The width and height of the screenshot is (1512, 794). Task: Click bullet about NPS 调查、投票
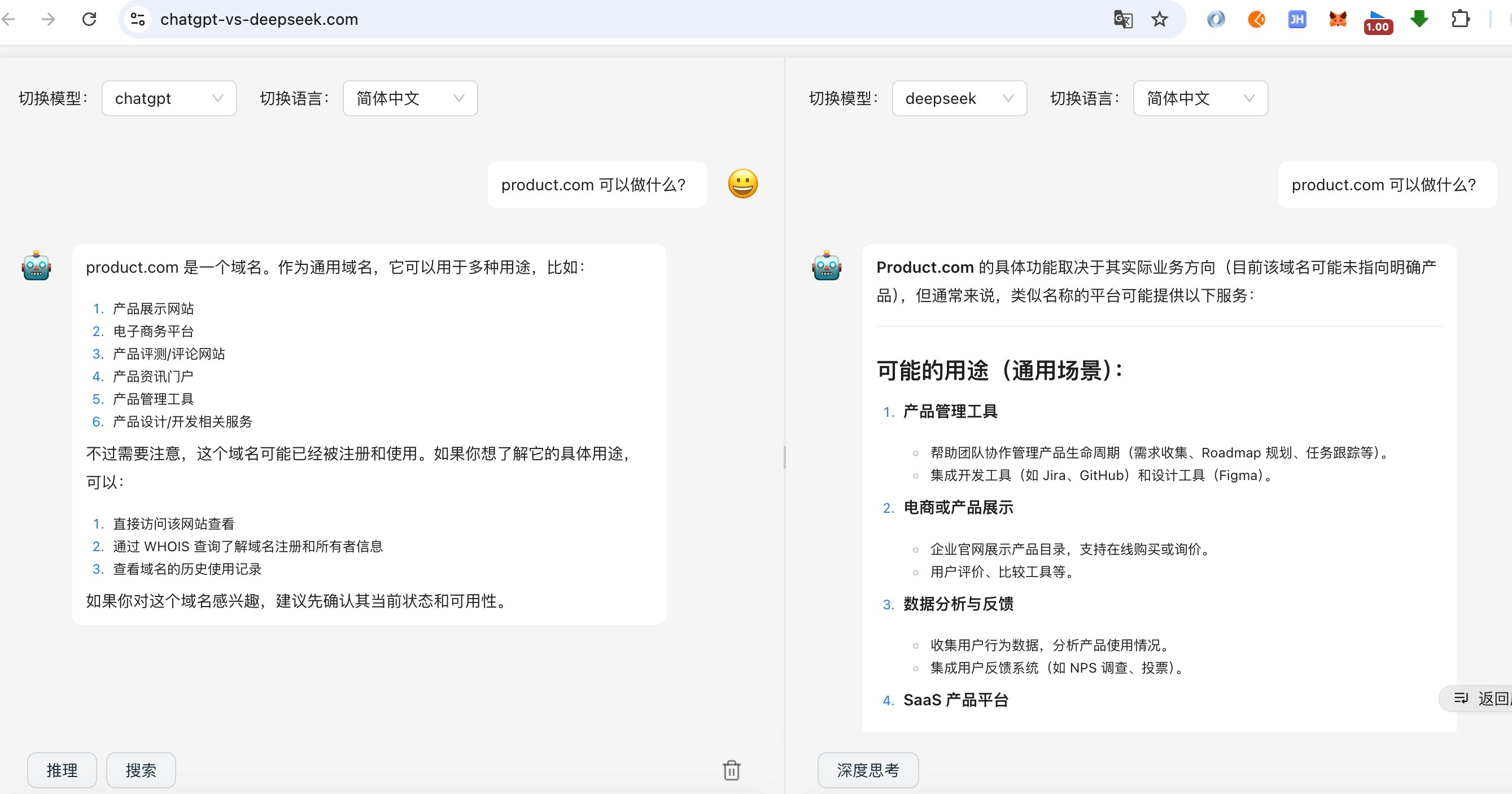(x=1058, y=668)
